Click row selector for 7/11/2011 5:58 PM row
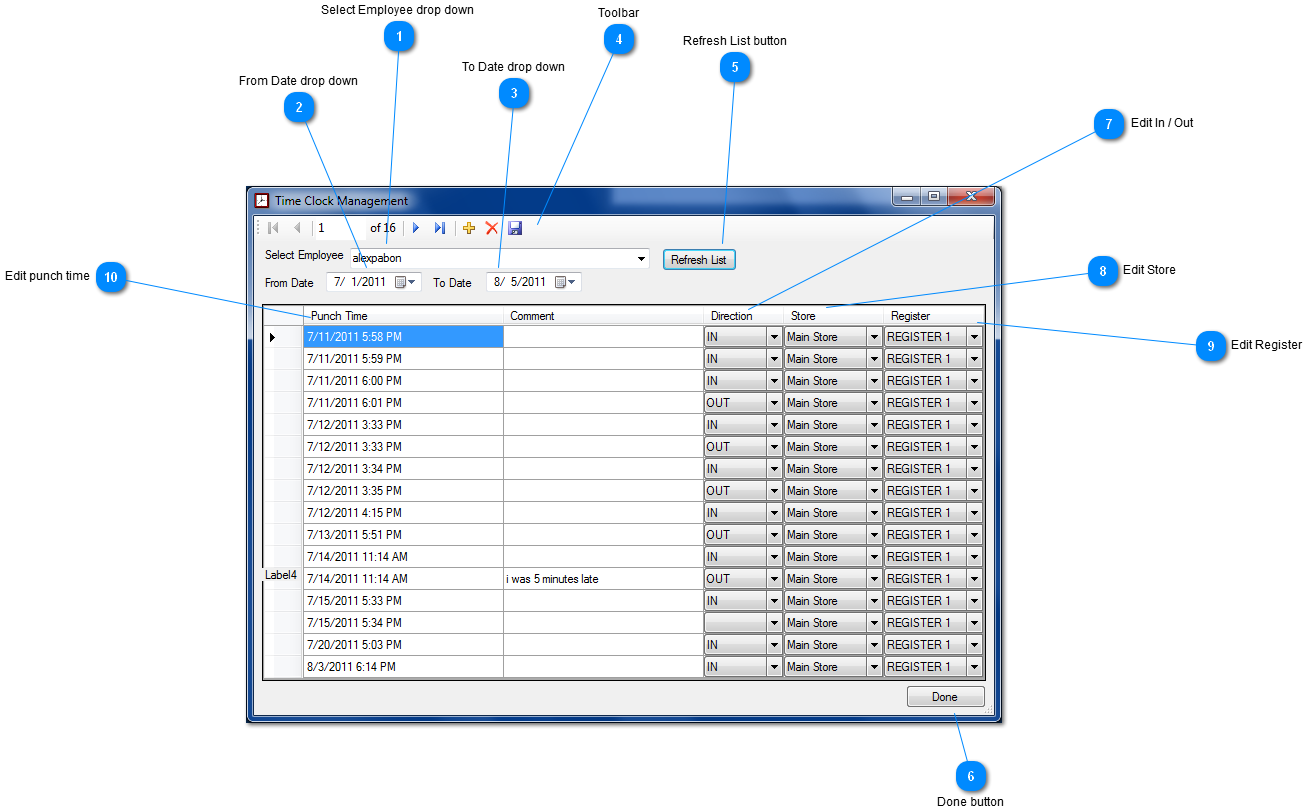 pyautogui.click(x=283, y=337)
